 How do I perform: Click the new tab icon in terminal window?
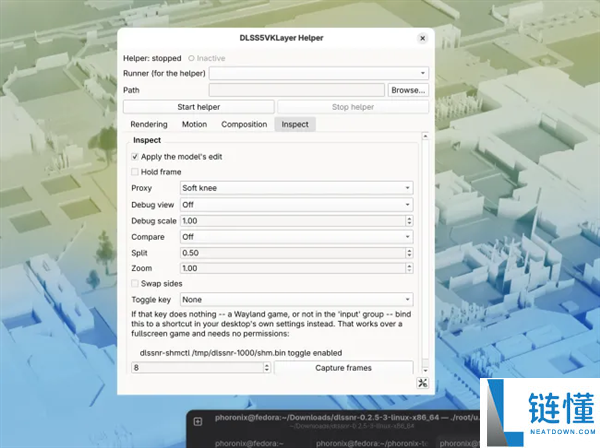pos(198,422)
